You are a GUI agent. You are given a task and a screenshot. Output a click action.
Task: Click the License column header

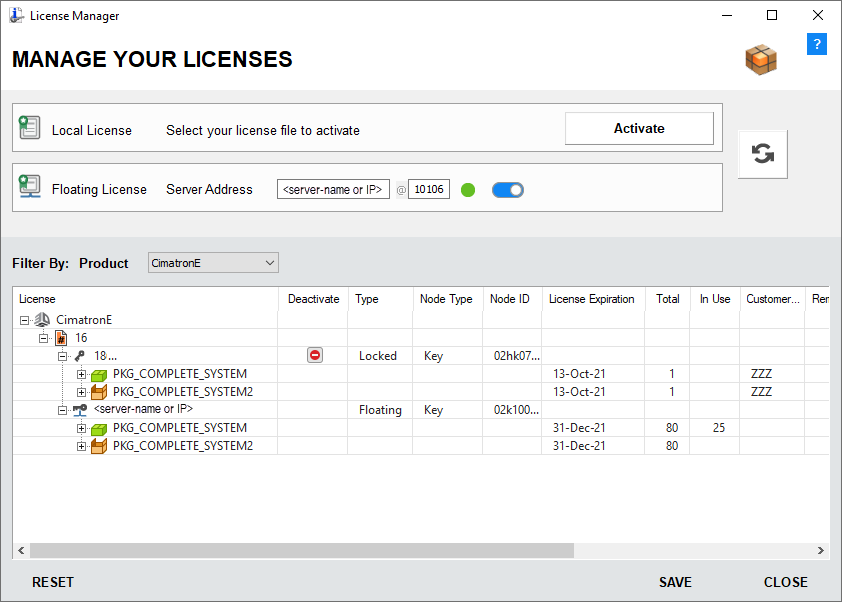[145, 299]
